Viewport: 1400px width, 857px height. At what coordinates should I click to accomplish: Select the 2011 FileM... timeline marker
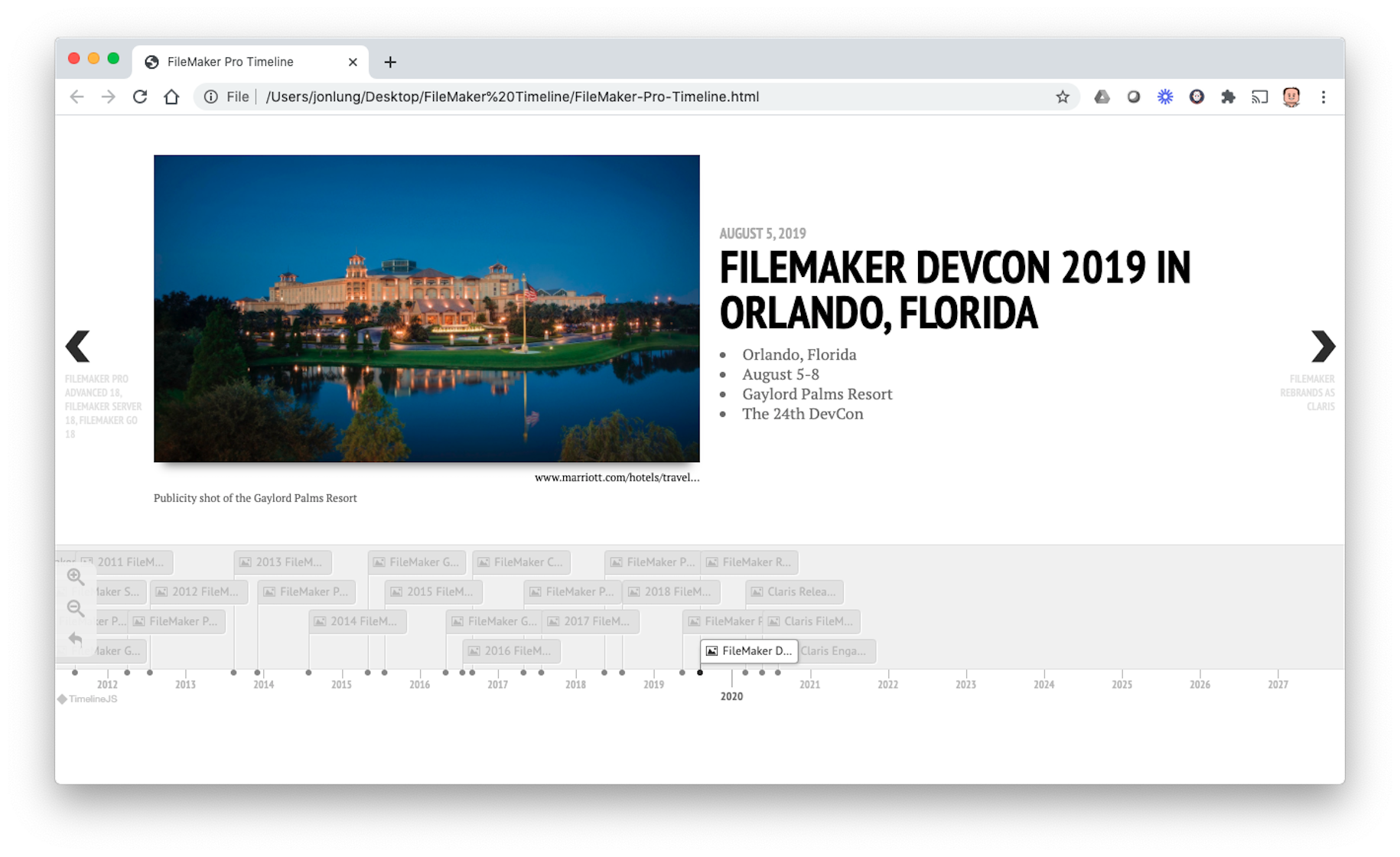[125, 562]
